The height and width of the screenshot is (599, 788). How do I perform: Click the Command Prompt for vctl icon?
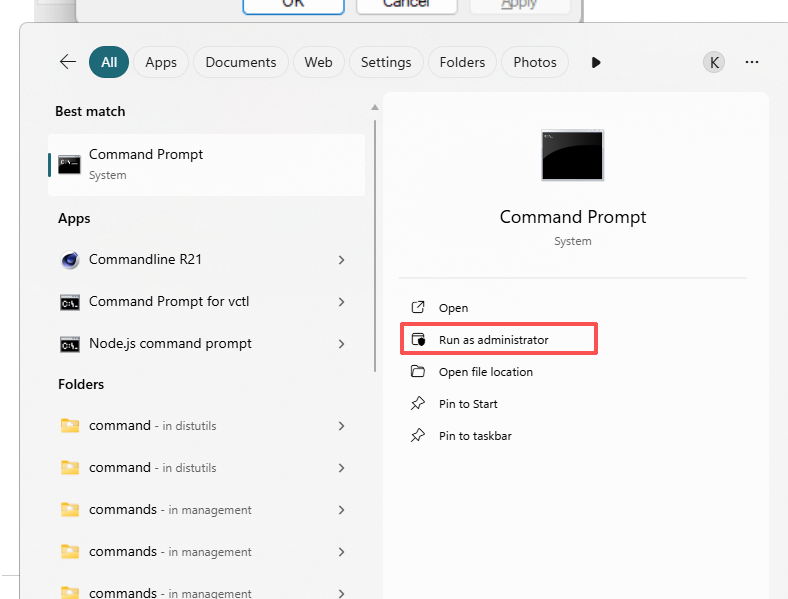[69, 302]
